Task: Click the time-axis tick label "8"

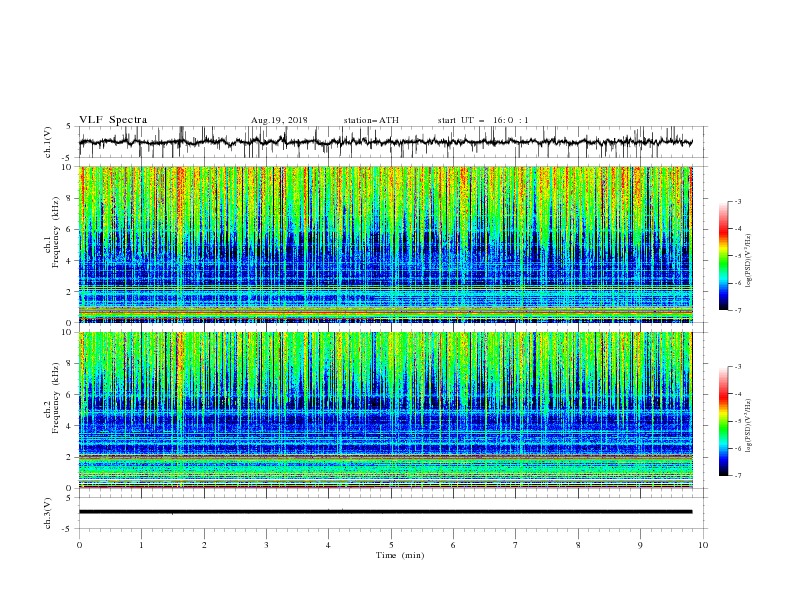Action: pyautogui.click(x=578, y=545)
